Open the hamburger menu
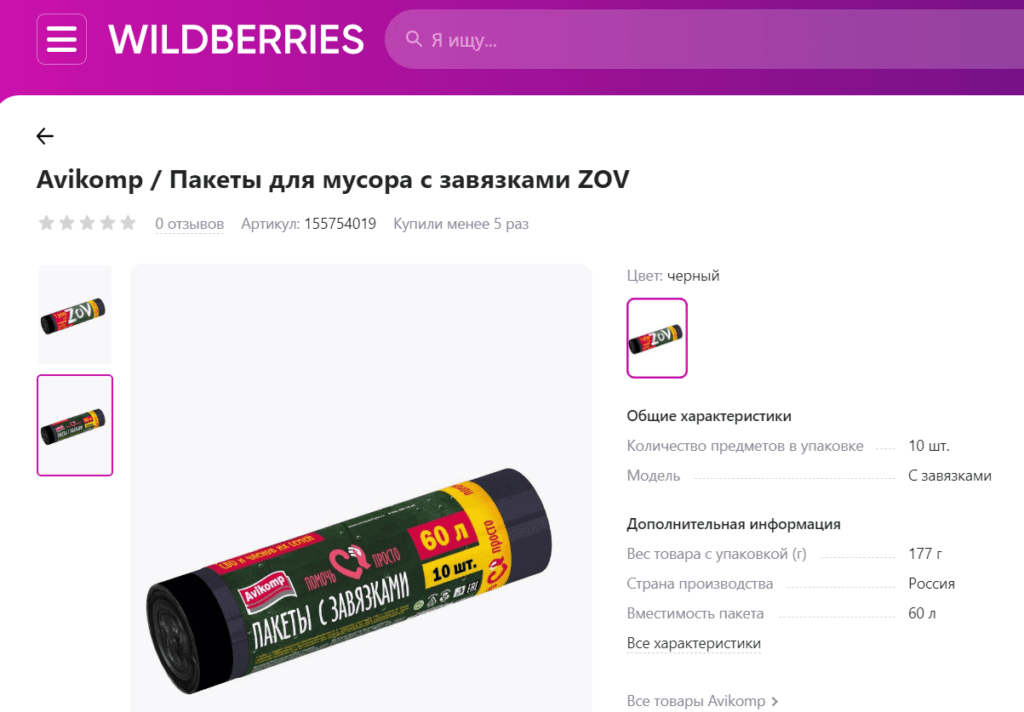This screenshot has height=712, width=1024. (x=61, y=39)
